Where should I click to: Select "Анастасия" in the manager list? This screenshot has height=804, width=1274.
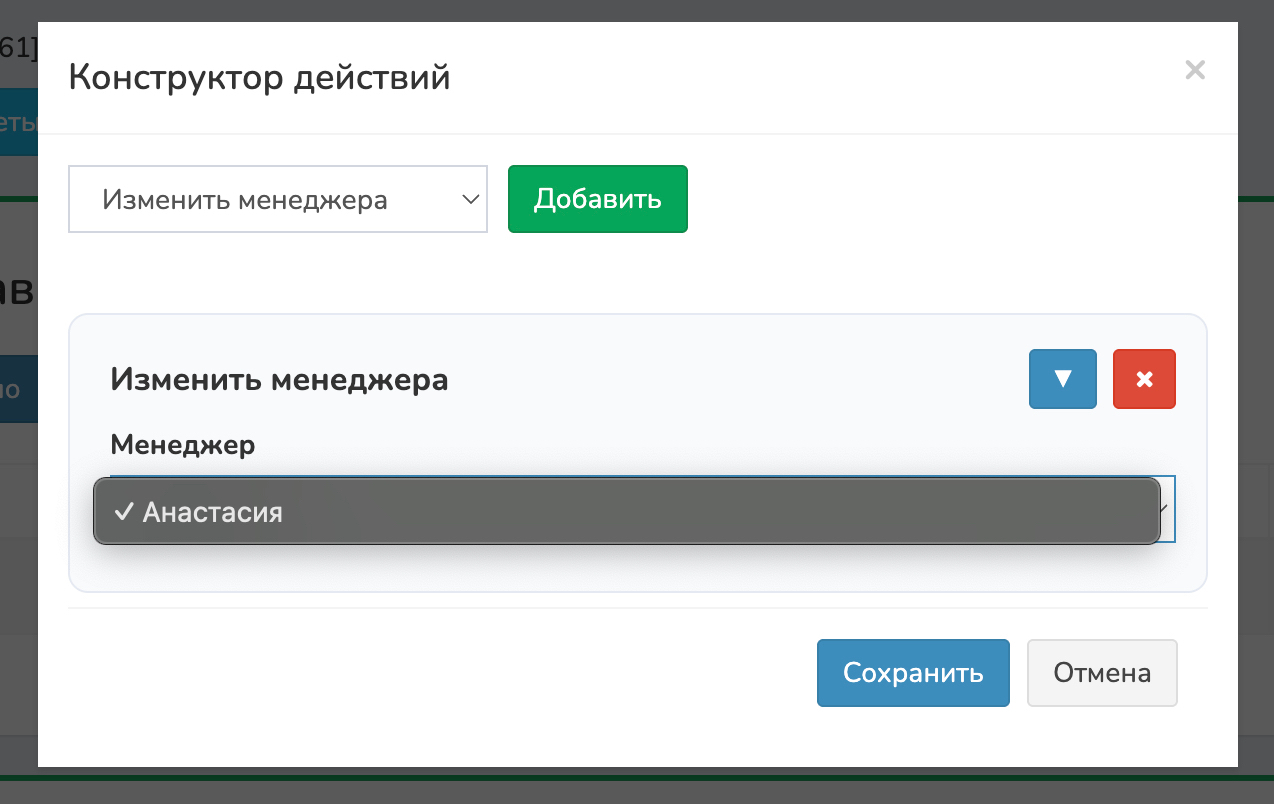[x=213, y=512]
